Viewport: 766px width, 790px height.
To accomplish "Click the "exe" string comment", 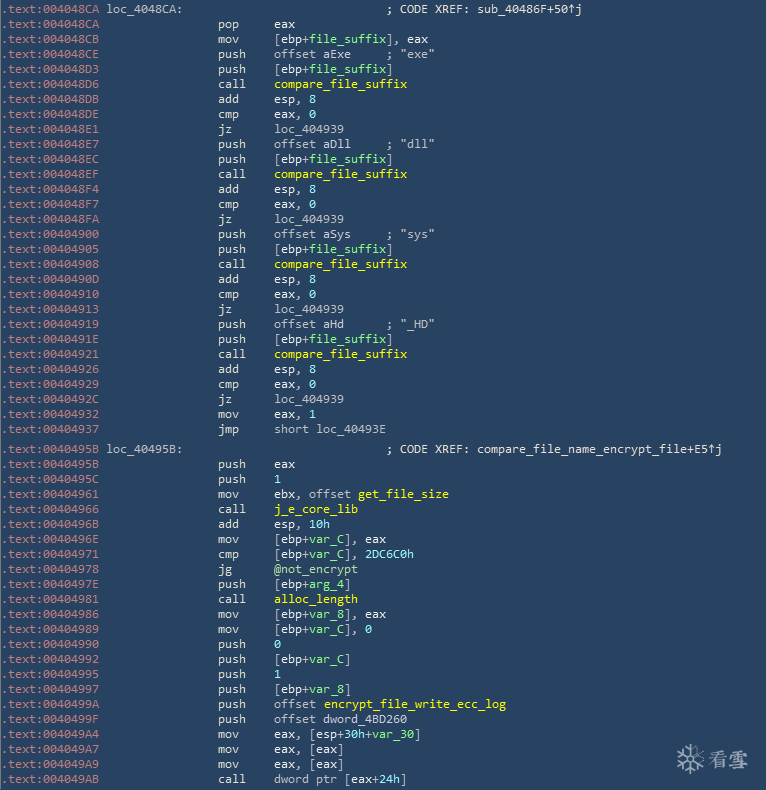I will click(x=417, y=54).
